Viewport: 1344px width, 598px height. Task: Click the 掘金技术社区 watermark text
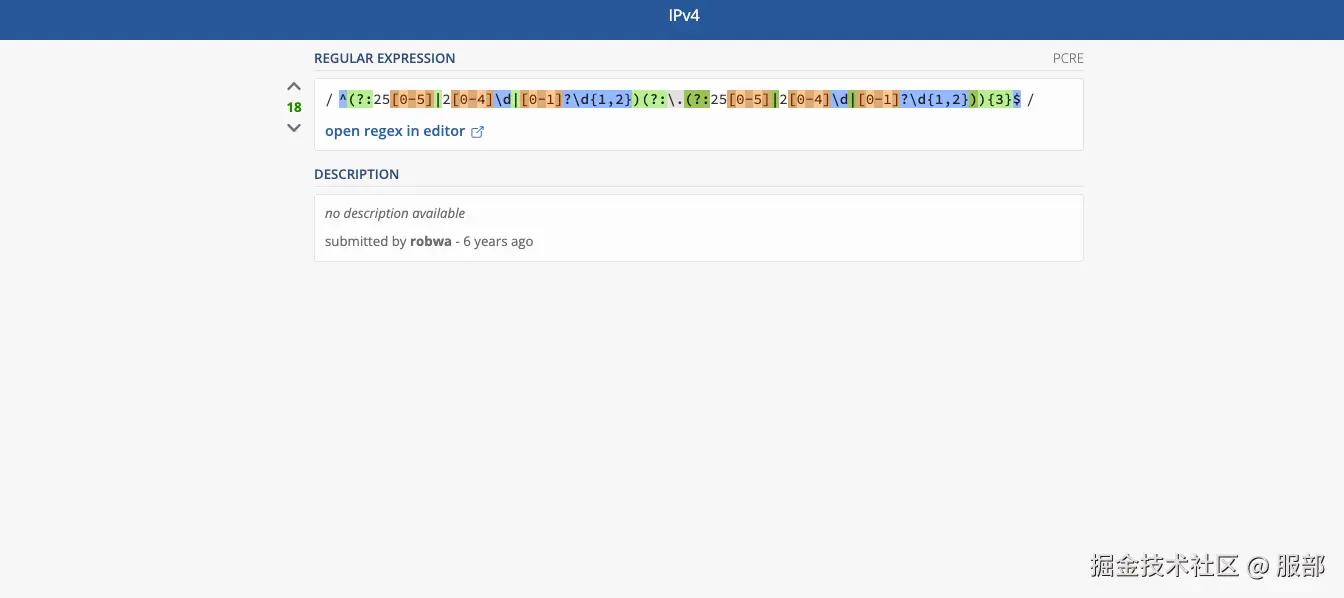pos(1164,565)
